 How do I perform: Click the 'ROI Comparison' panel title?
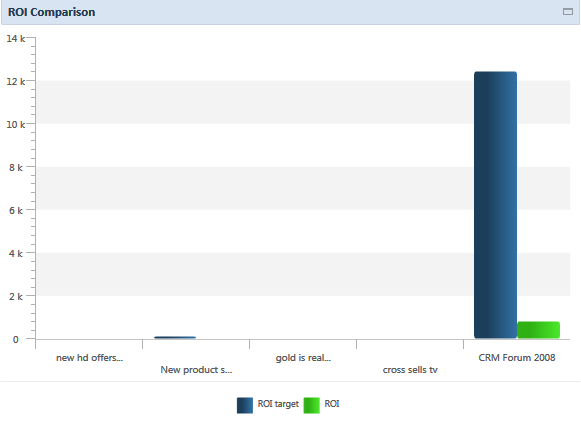coord(52,12)
